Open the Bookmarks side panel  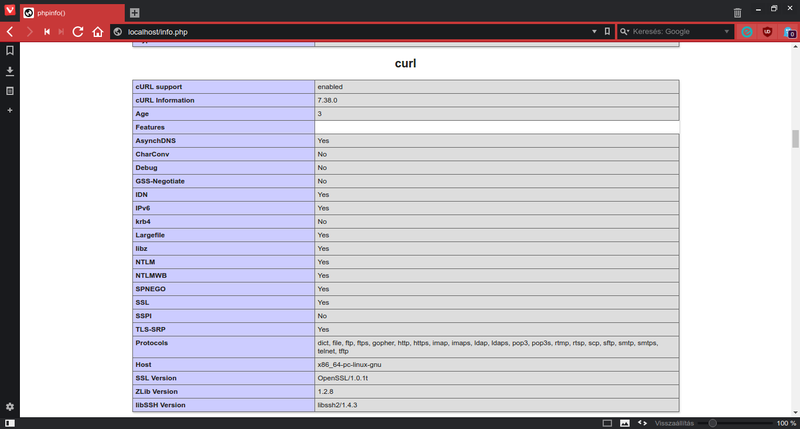(10, 51)
